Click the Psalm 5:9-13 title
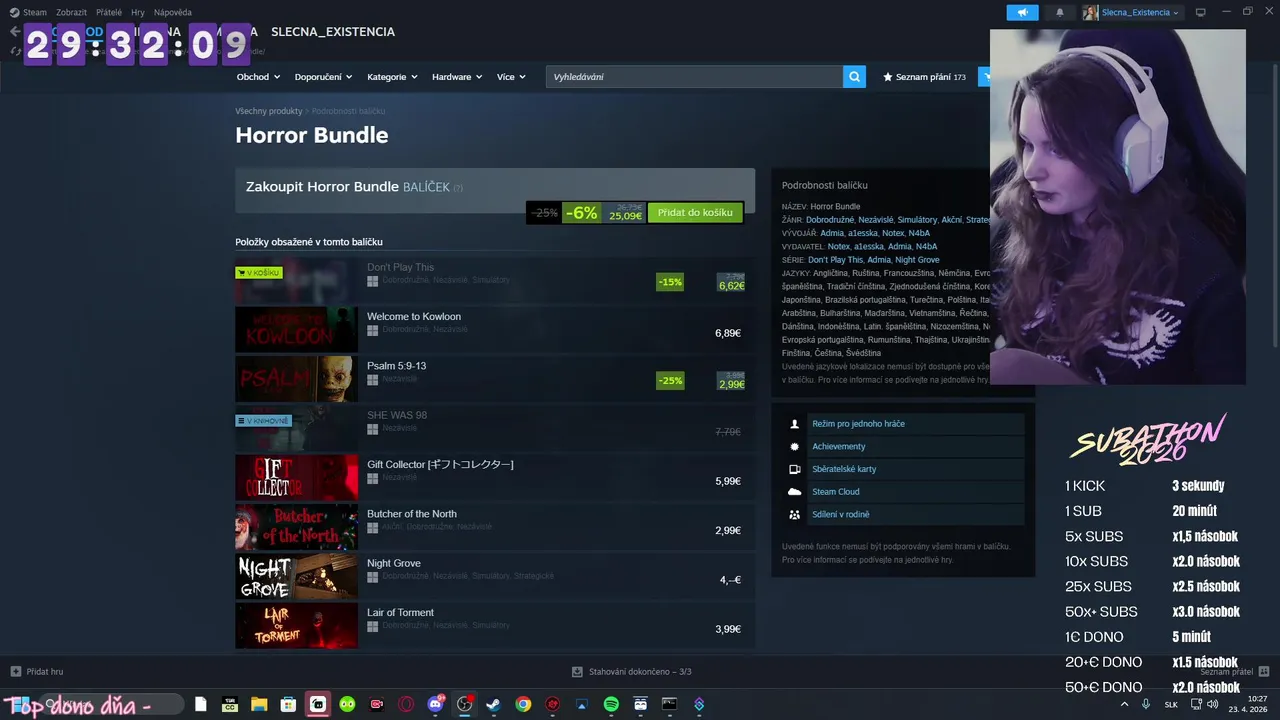The image size is (1280, 720). 396,366
